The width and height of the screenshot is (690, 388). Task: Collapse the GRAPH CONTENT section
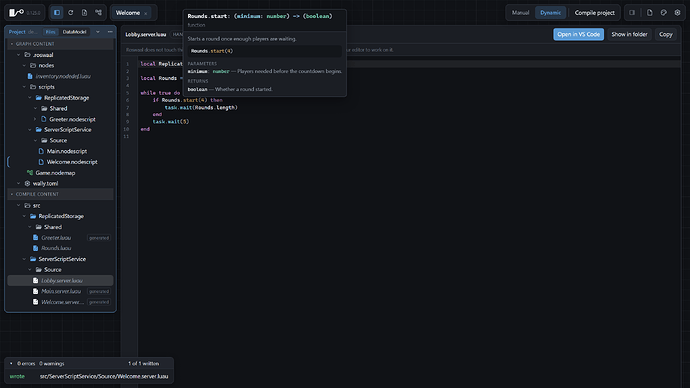12,44
